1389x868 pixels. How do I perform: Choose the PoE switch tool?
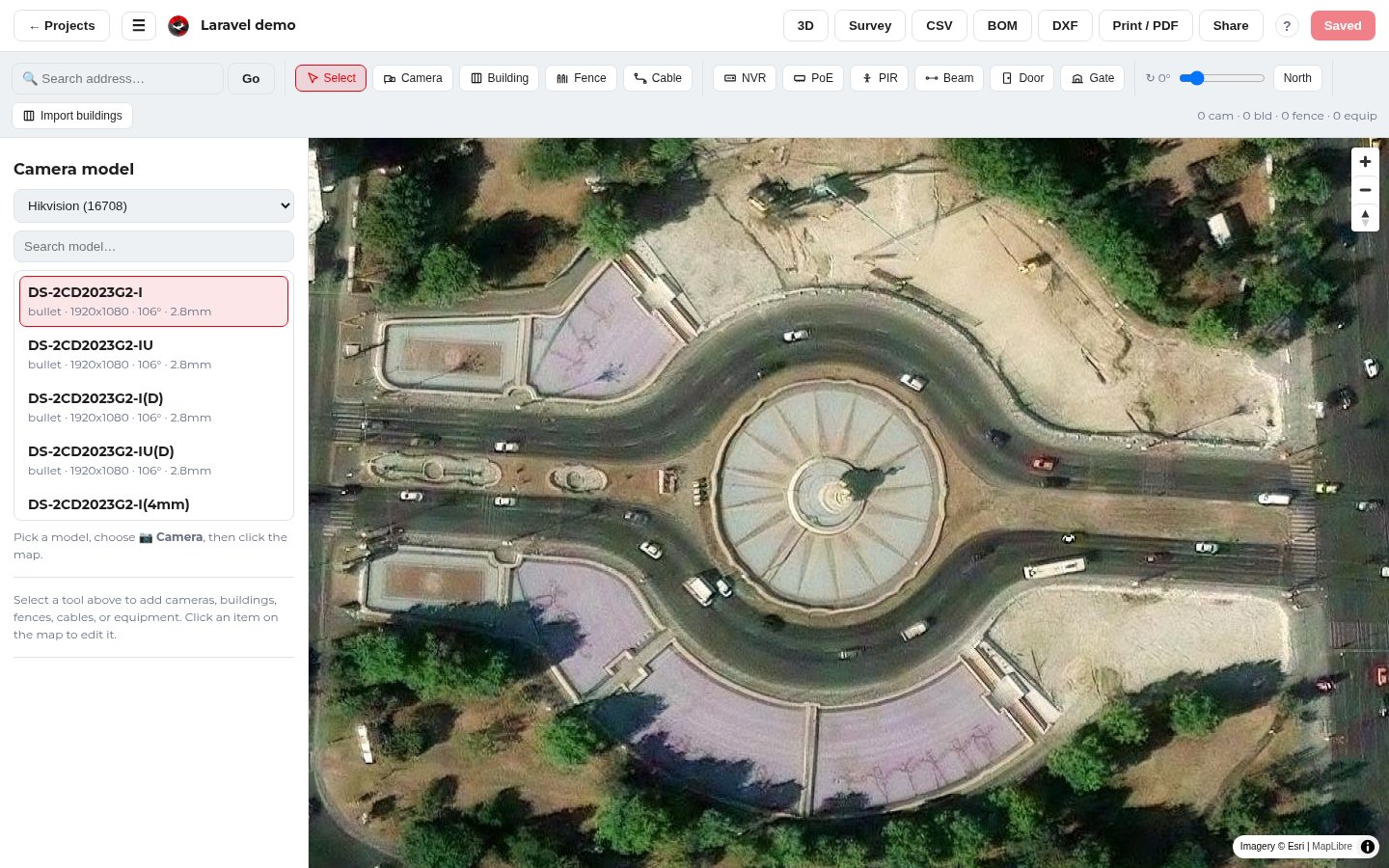click(813, 78)
